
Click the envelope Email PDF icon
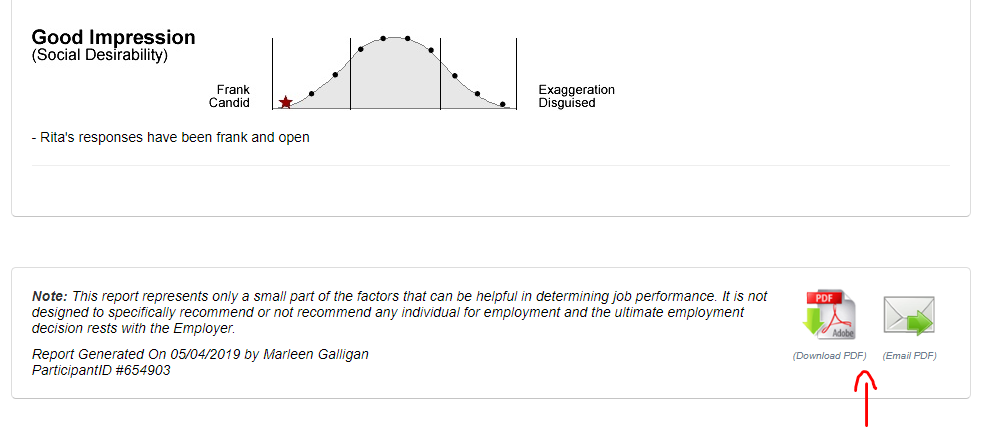(909, 315)
